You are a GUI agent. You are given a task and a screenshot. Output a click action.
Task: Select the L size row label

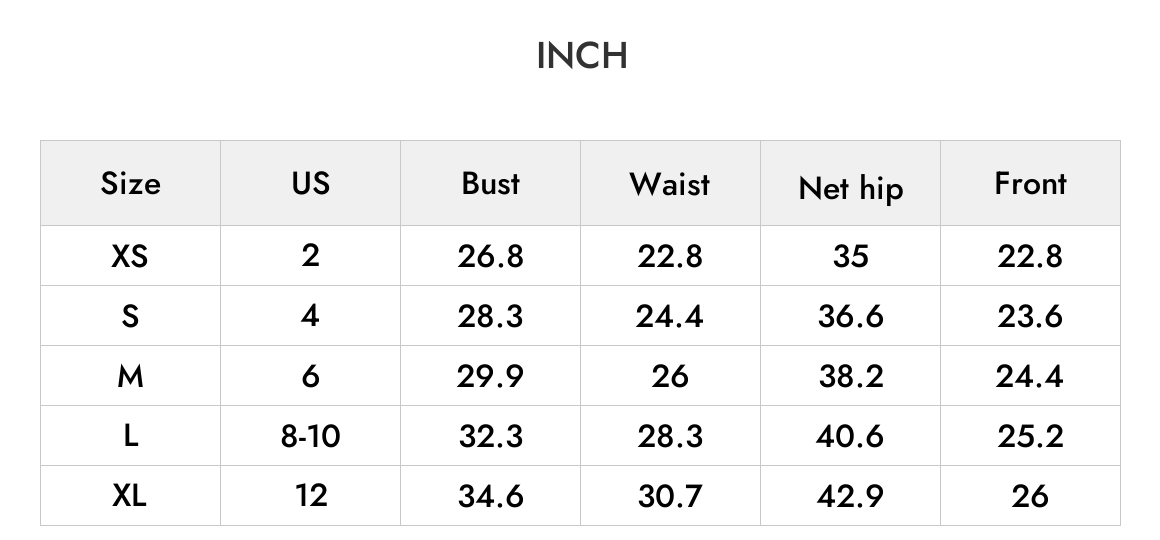pos(130,436)
